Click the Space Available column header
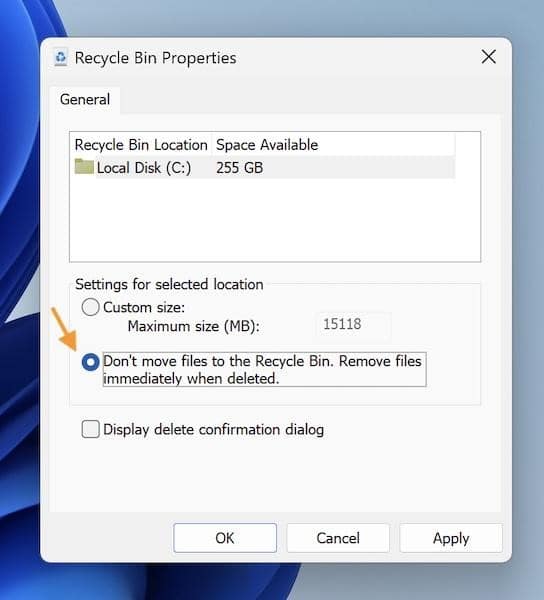This screenshot has width=544, height=600. tap(267, 145)
